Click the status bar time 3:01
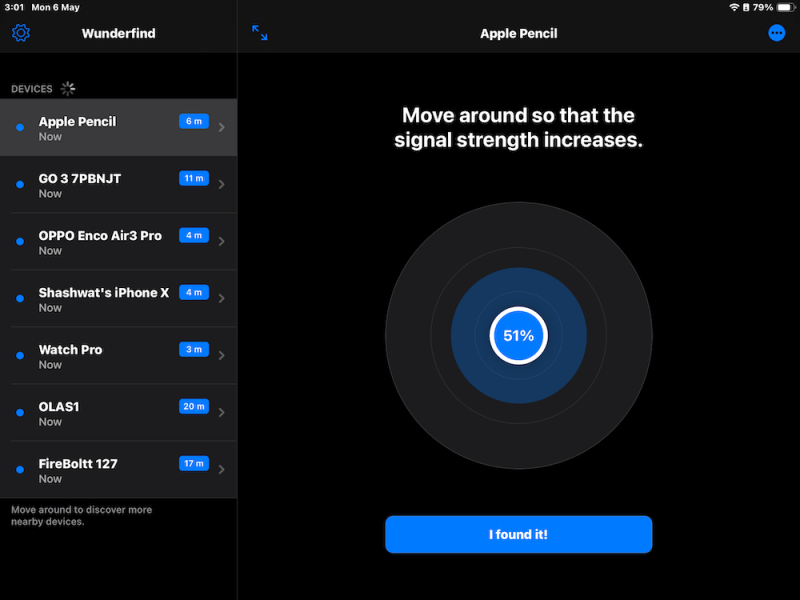The width and height of the screenshot is (800, 600). [x=14, y=7]
